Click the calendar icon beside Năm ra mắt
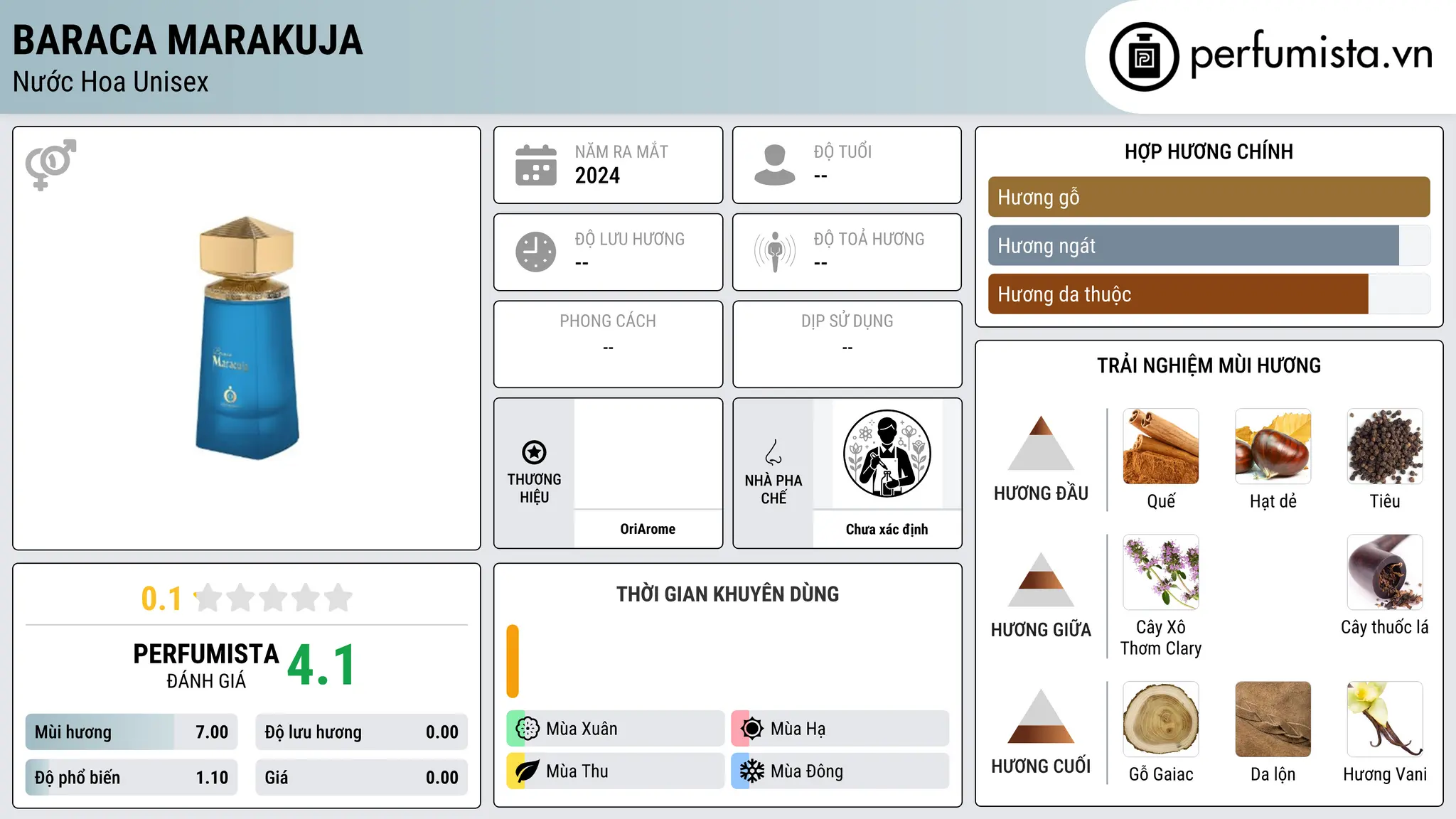1456x819 pixels. (536, 165)
